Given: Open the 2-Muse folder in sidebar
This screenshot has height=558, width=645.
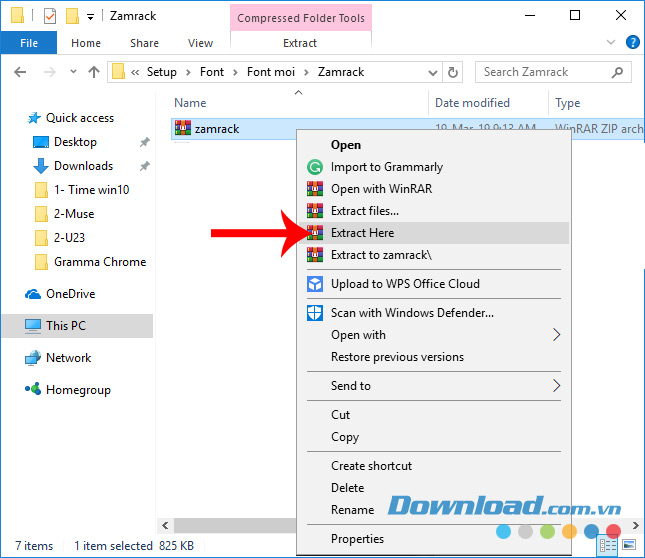Looking at the screenshot, I should (x=74, y=214).
